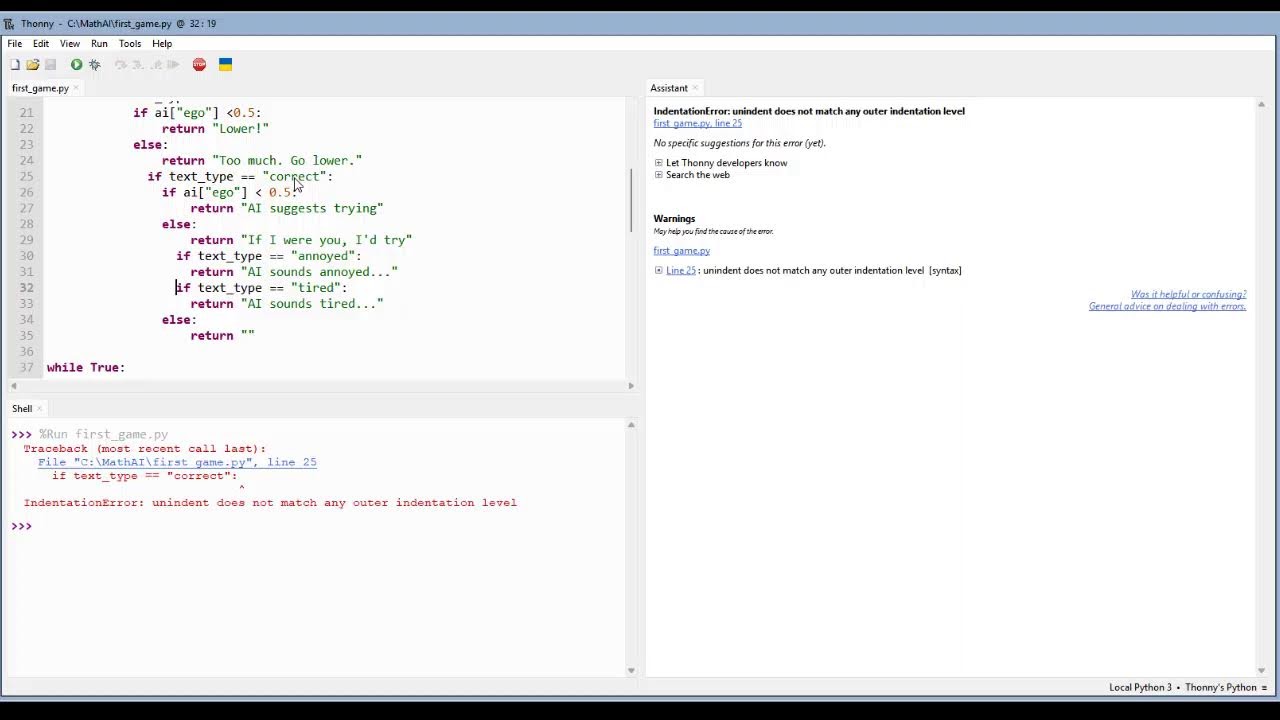The width and height of the screenshot is (1280, 720).
Task: Click line 25 text_type == "correct" code
Action: point(240,177)
